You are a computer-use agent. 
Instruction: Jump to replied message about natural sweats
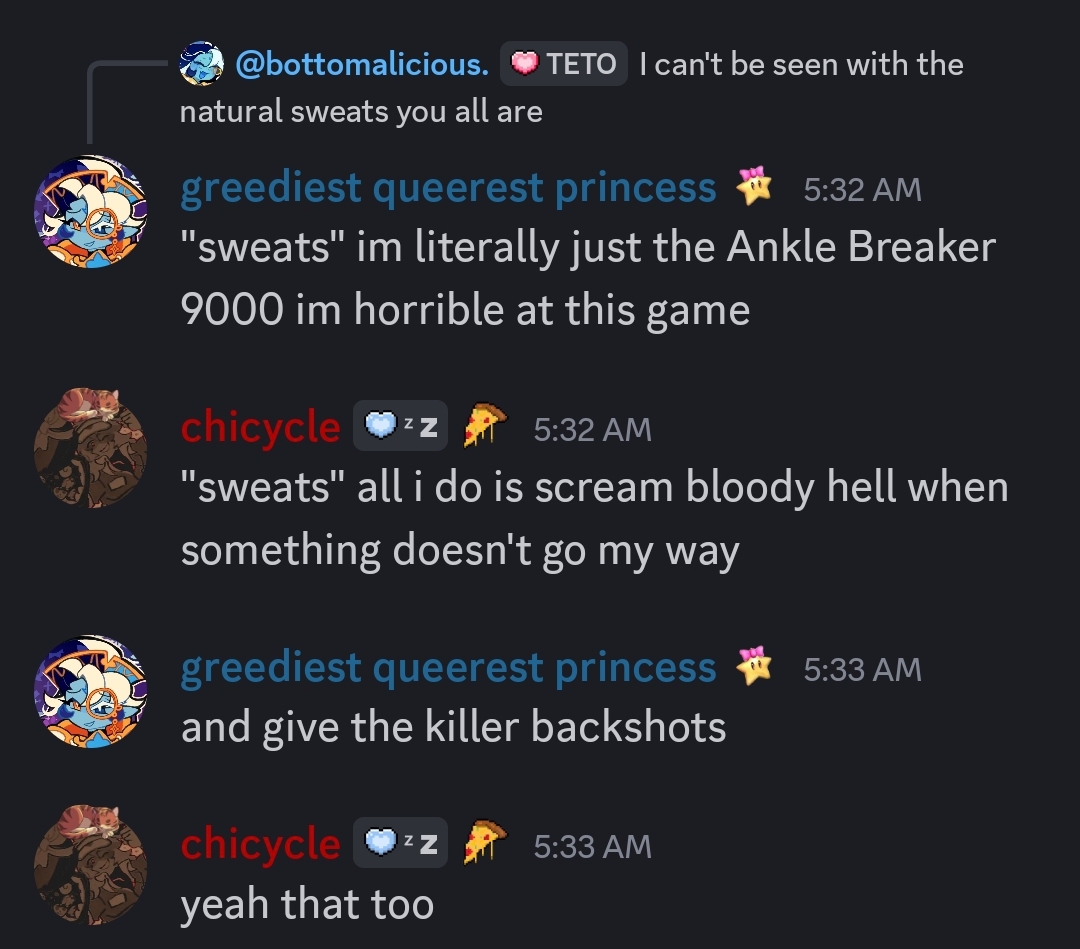[x=571, y=87]
